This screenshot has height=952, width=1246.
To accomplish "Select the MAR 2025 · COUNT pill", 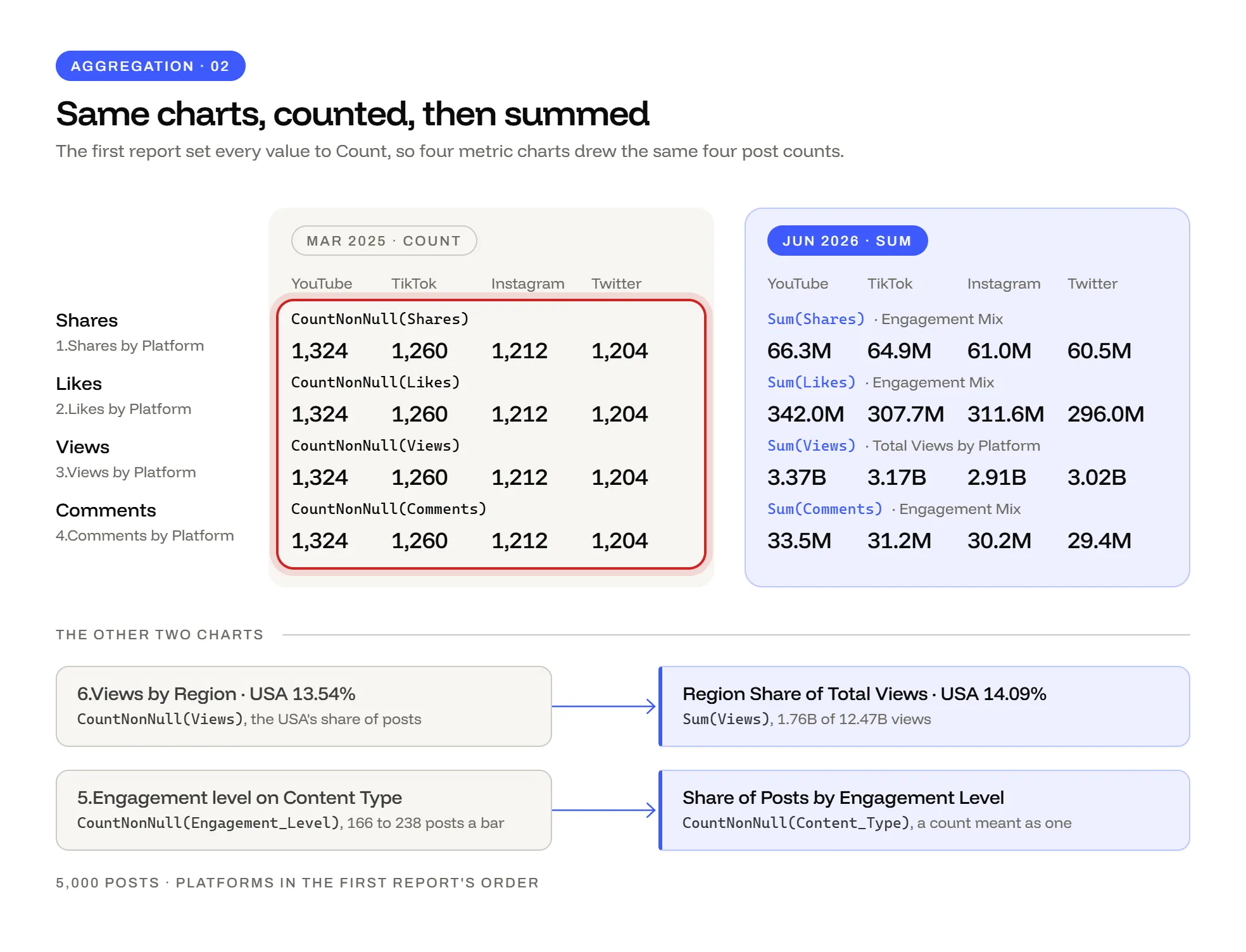I will pos(384,241).
